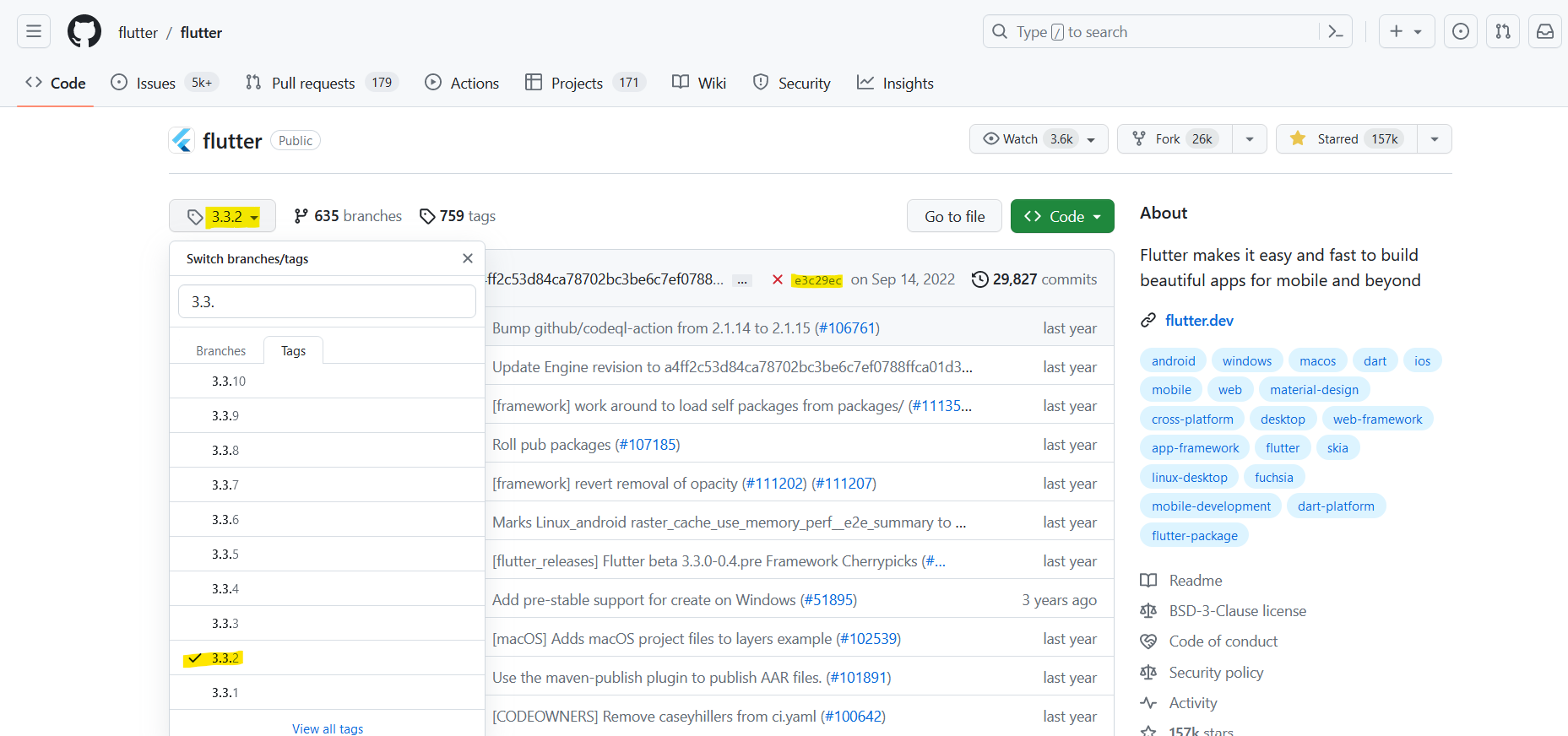Click the commit history clock icon
The width and height of the screenshot is (1568, 736).
(x=979, y=279)
